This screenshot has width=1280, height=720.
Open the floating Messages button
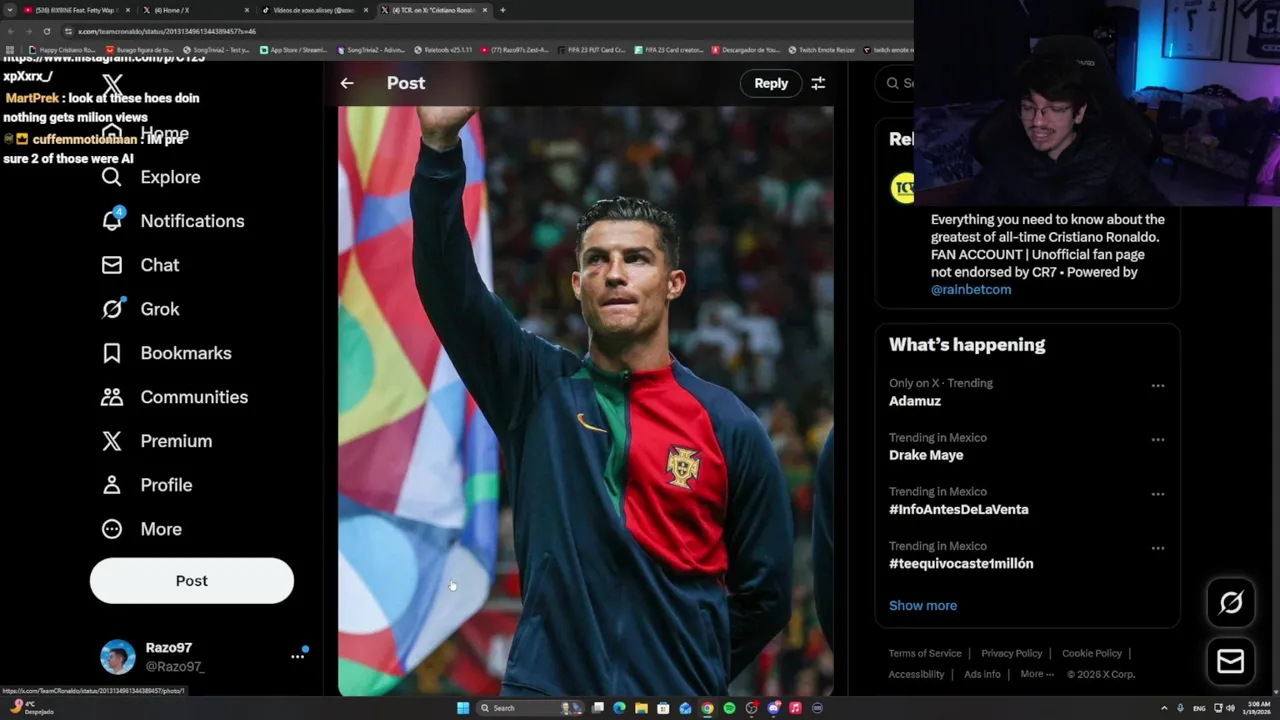click(1231, 661)
